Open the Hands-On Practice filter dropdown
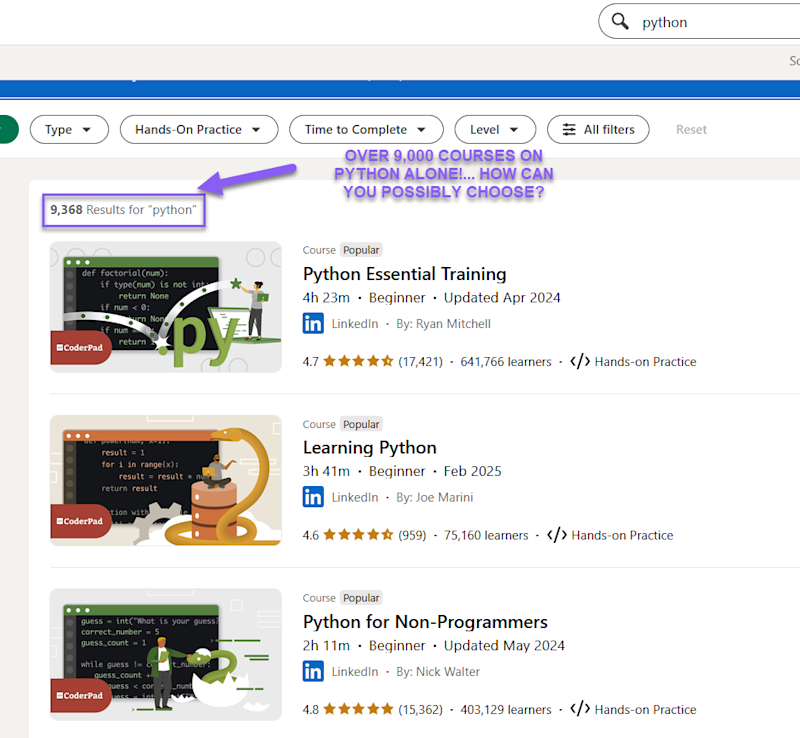Viewport: 800px width, 738px height. (199, 130)
